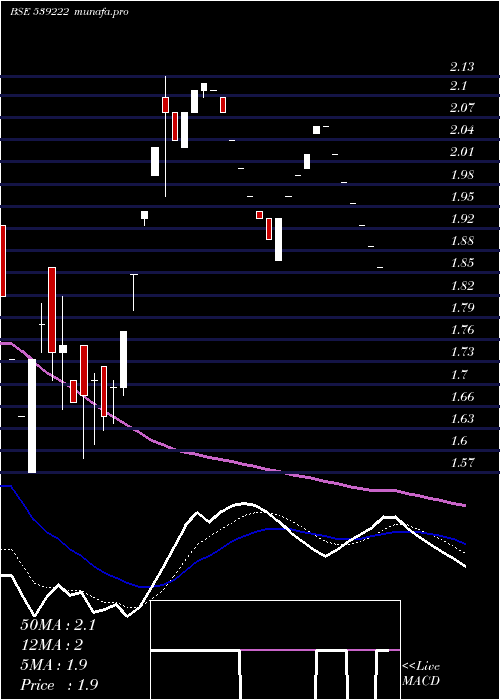The width and height of the screenshot is (500, 700).
Task: Click the 1.76 price axis label
Action: pos(462,330)
